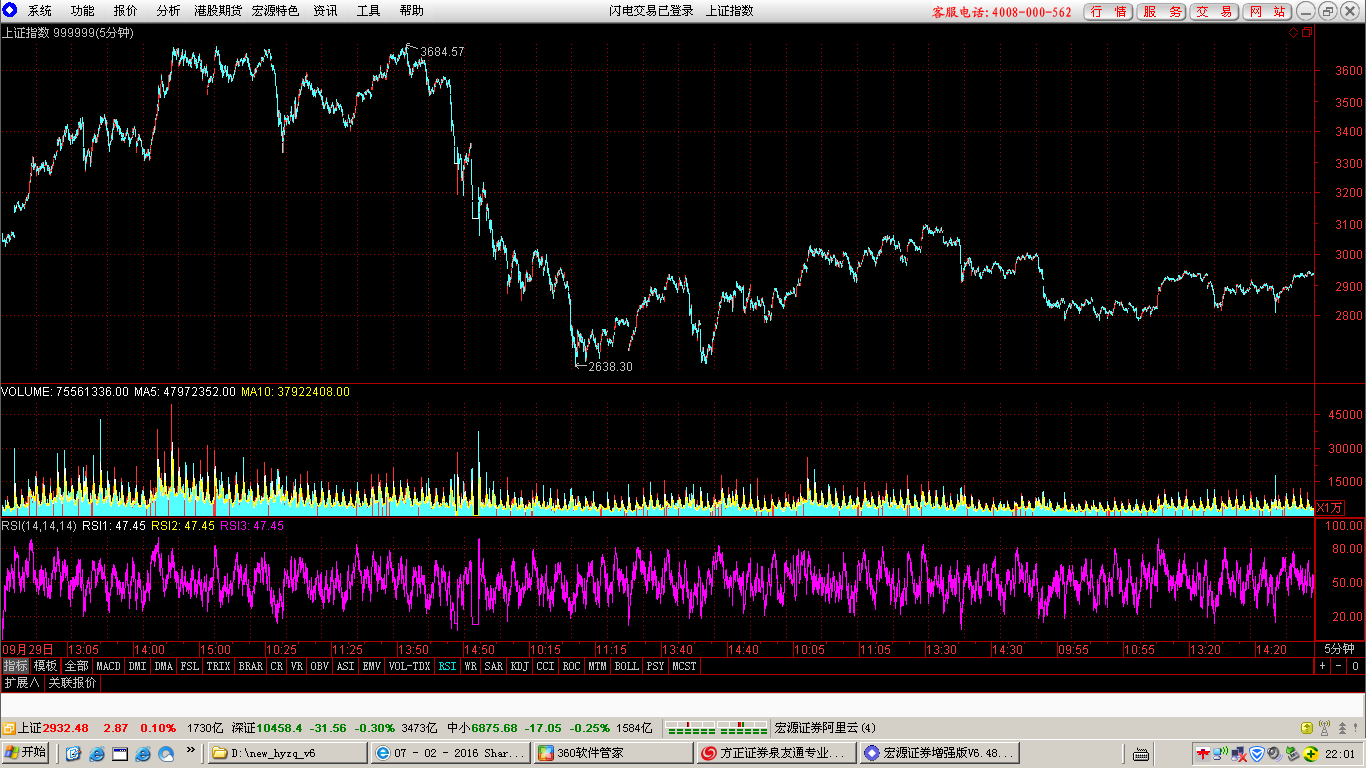Click the show desktop quick launch icon
1366x768 pixels.
74,753
